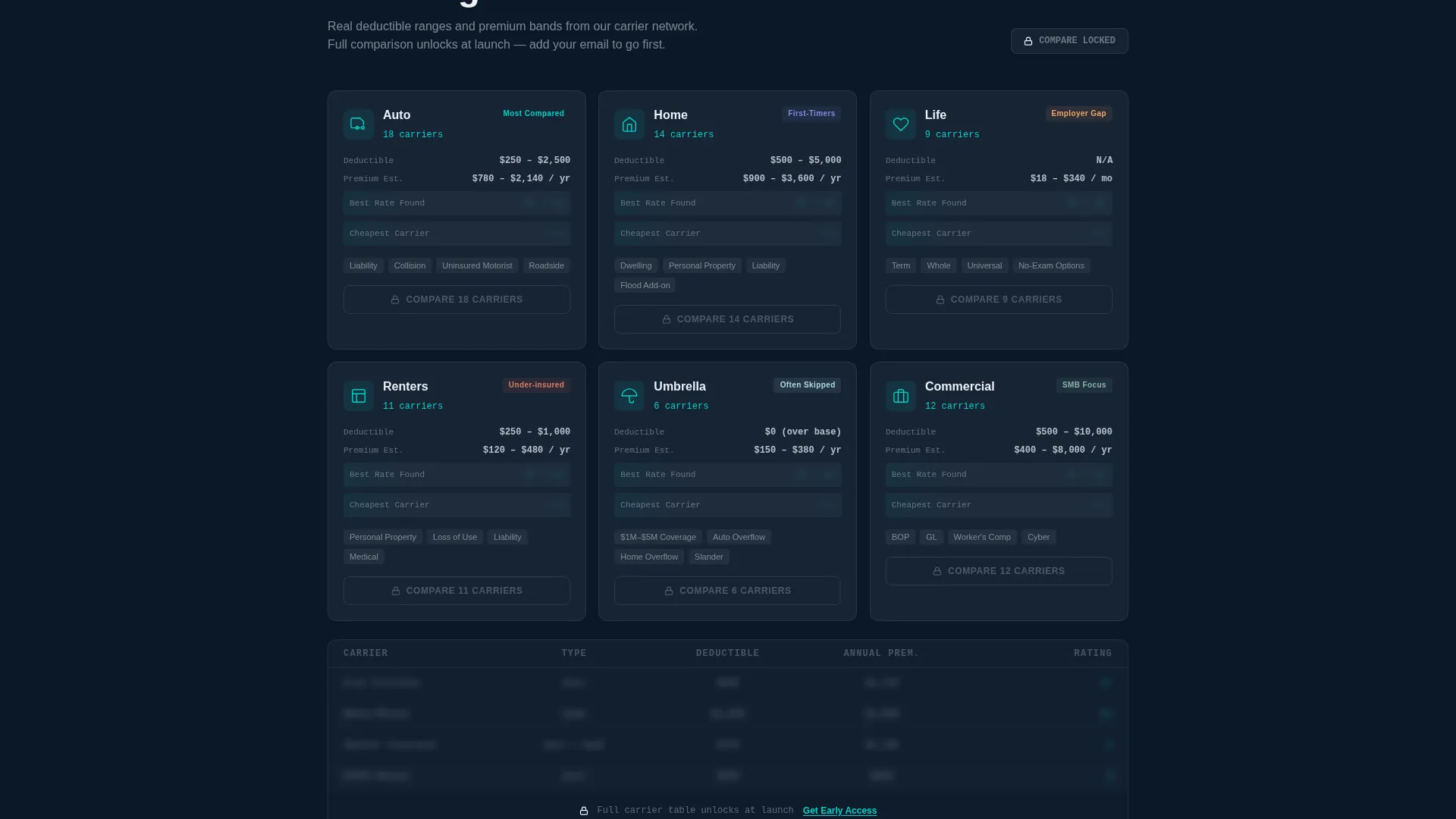Select the Term tag in Life card
Screen dimensions: 1456x819
pos(900,265)
